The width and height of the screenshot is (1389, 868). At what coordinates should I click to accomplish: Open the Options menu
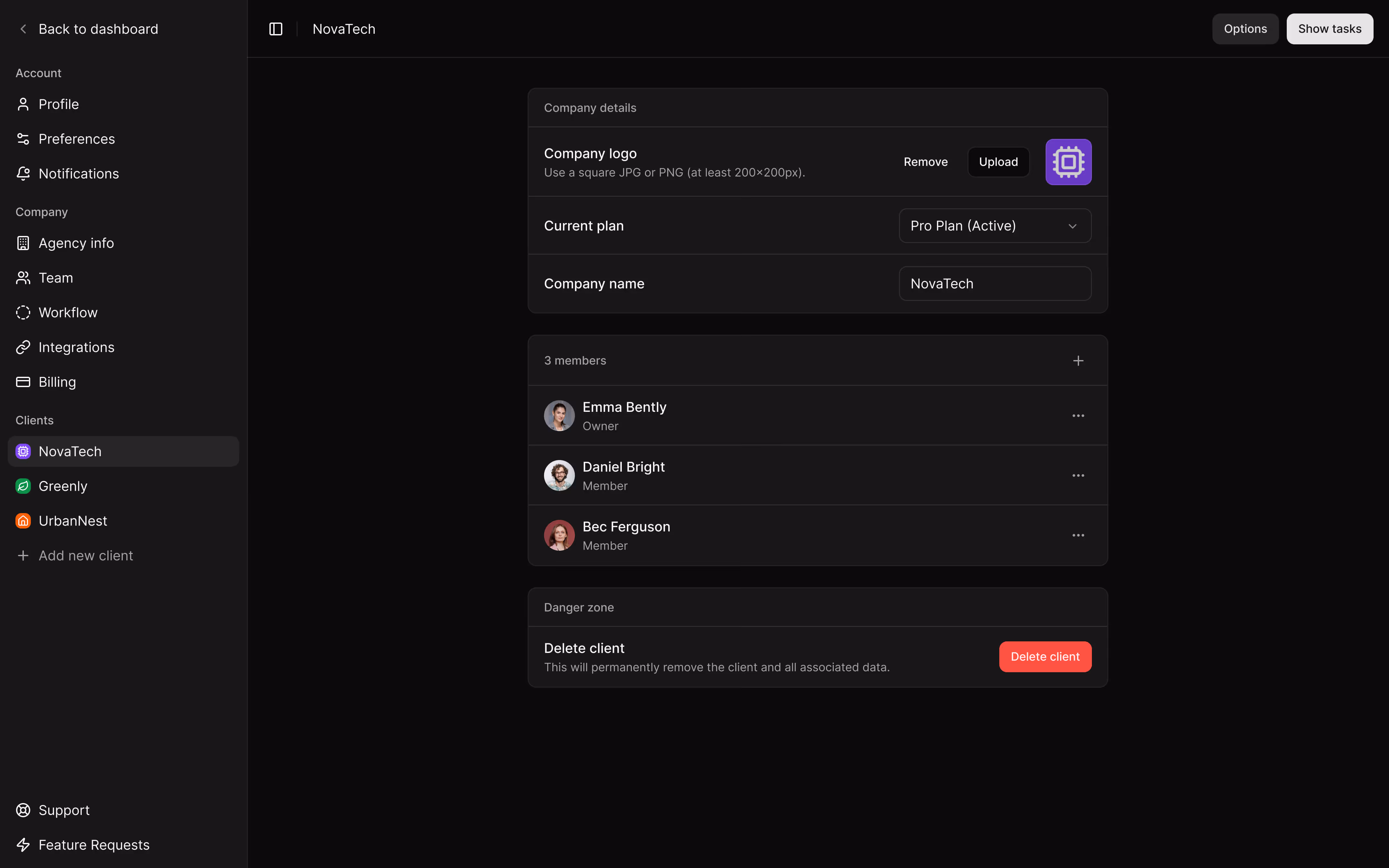coord(1245,29)
